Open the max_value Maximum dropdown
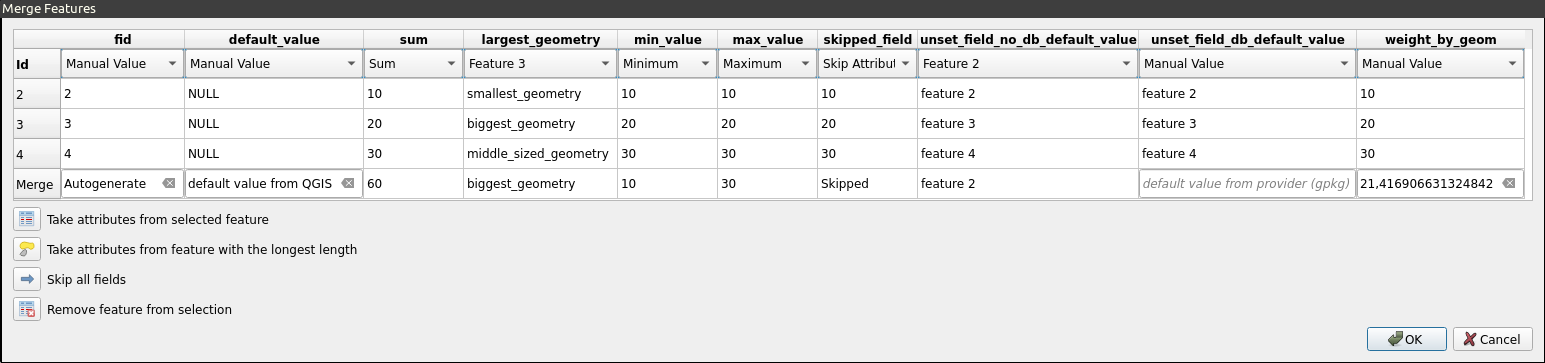 pos(767,64)
